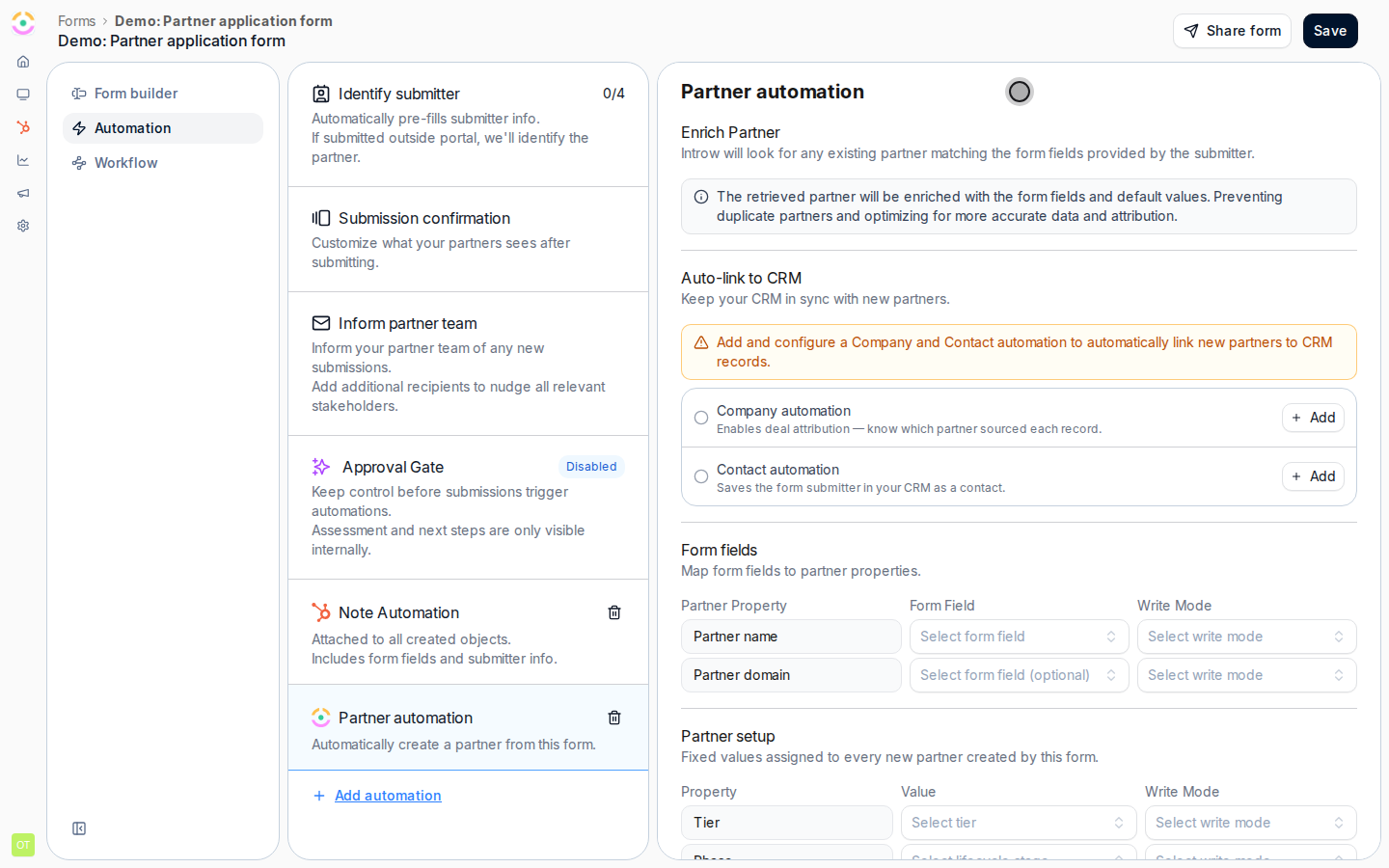Image resolution: width=1389 pixels, height=868 pixels.
Task: Save the form
Action: coord(1330,31)
